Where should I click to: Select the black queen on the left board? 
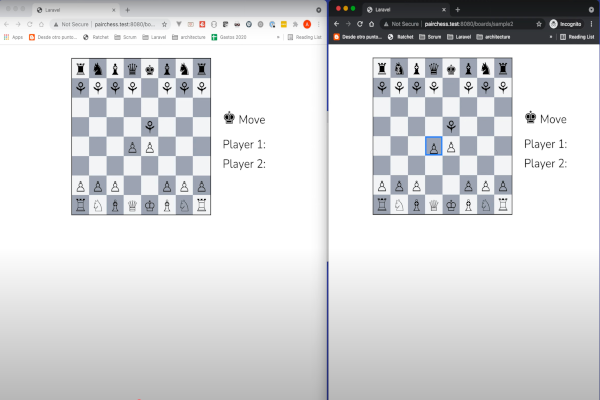coord(132,69)
